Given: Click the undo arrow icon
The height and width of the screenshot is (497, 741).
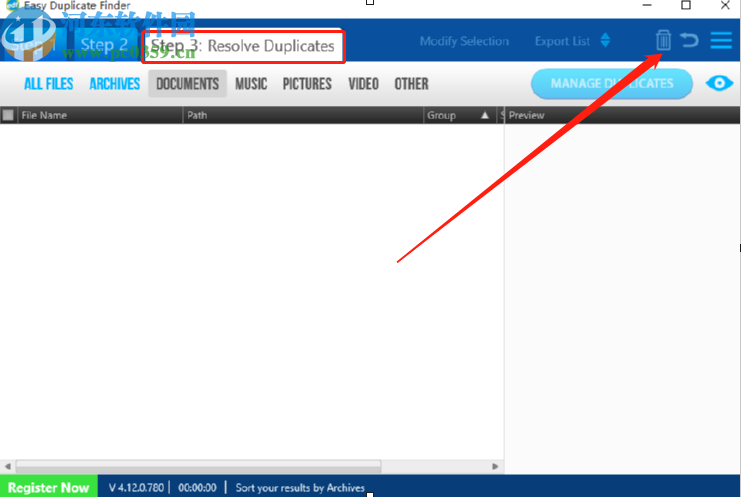Looking at the screenshot, I should point(689,40).
